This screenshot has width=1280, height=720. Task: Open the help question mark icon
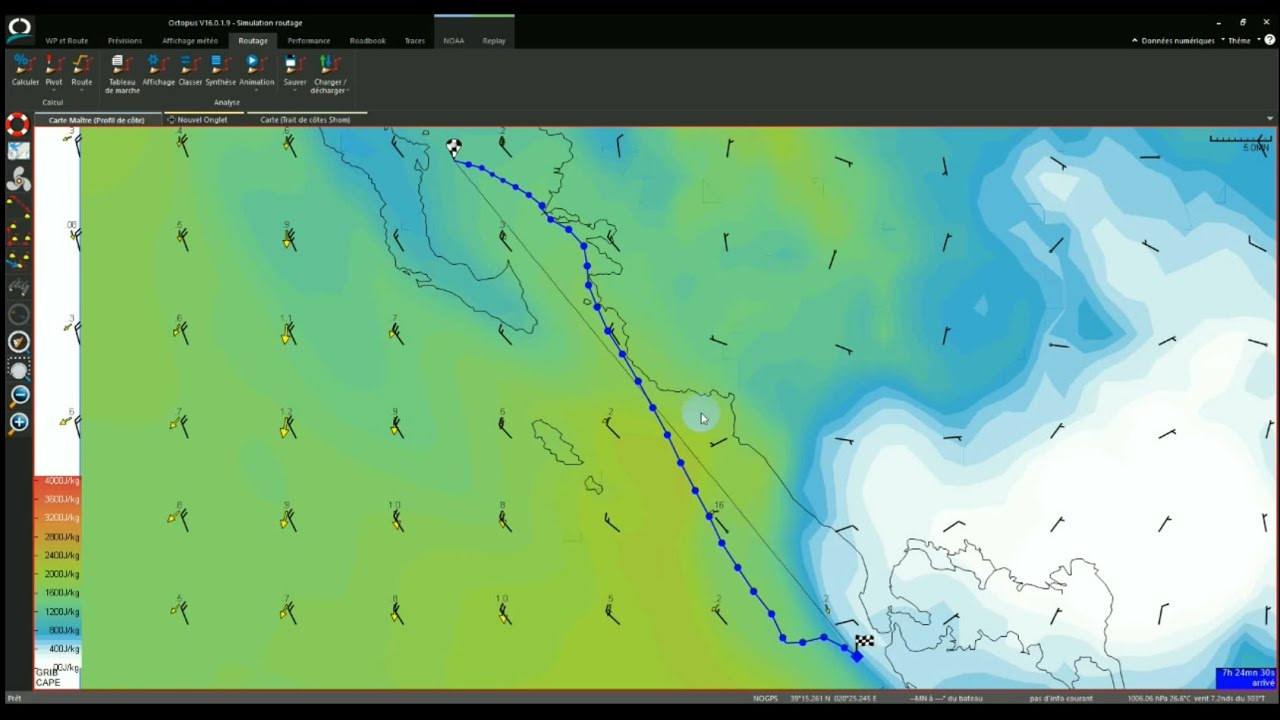(1269, 40)
